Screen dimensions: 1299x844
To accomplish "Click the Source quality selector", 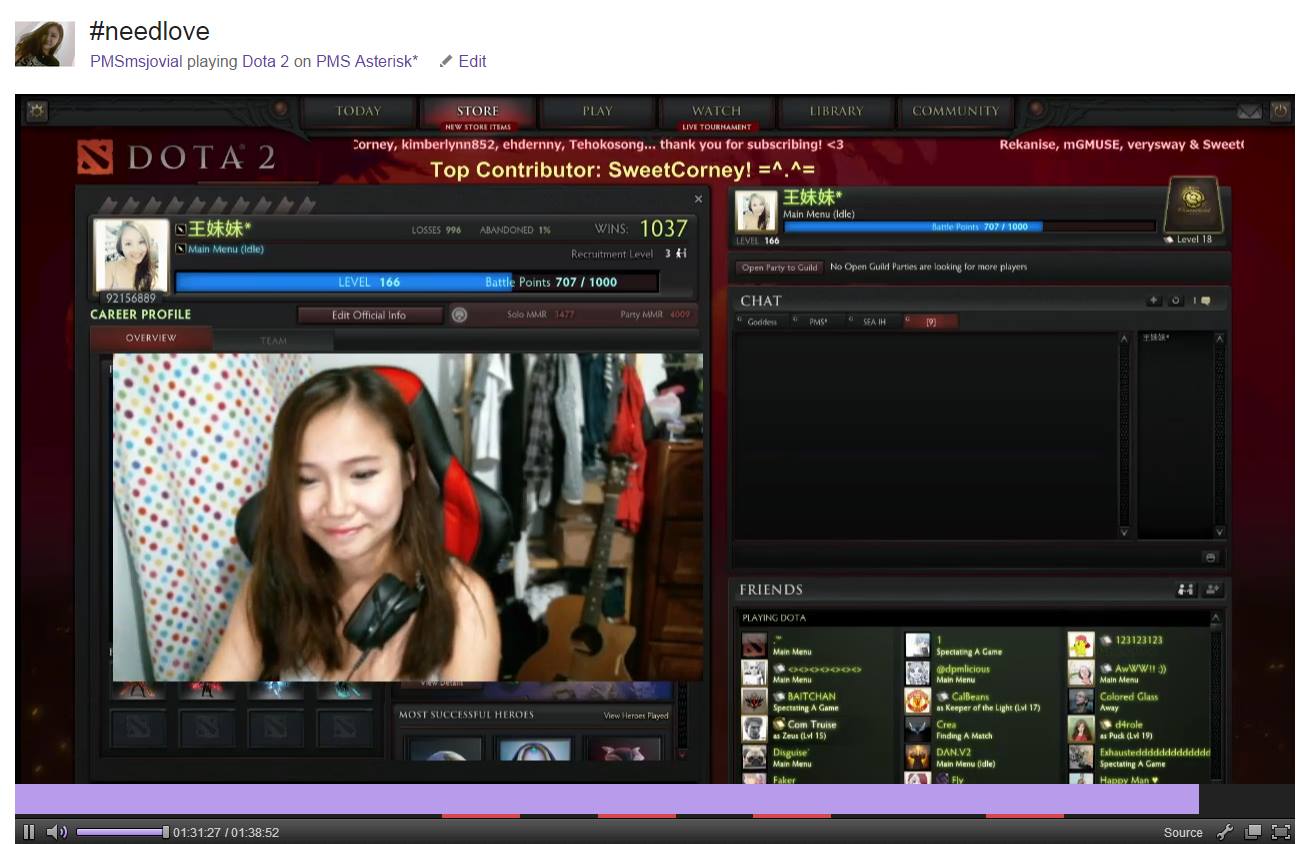I will point(1183,832).
